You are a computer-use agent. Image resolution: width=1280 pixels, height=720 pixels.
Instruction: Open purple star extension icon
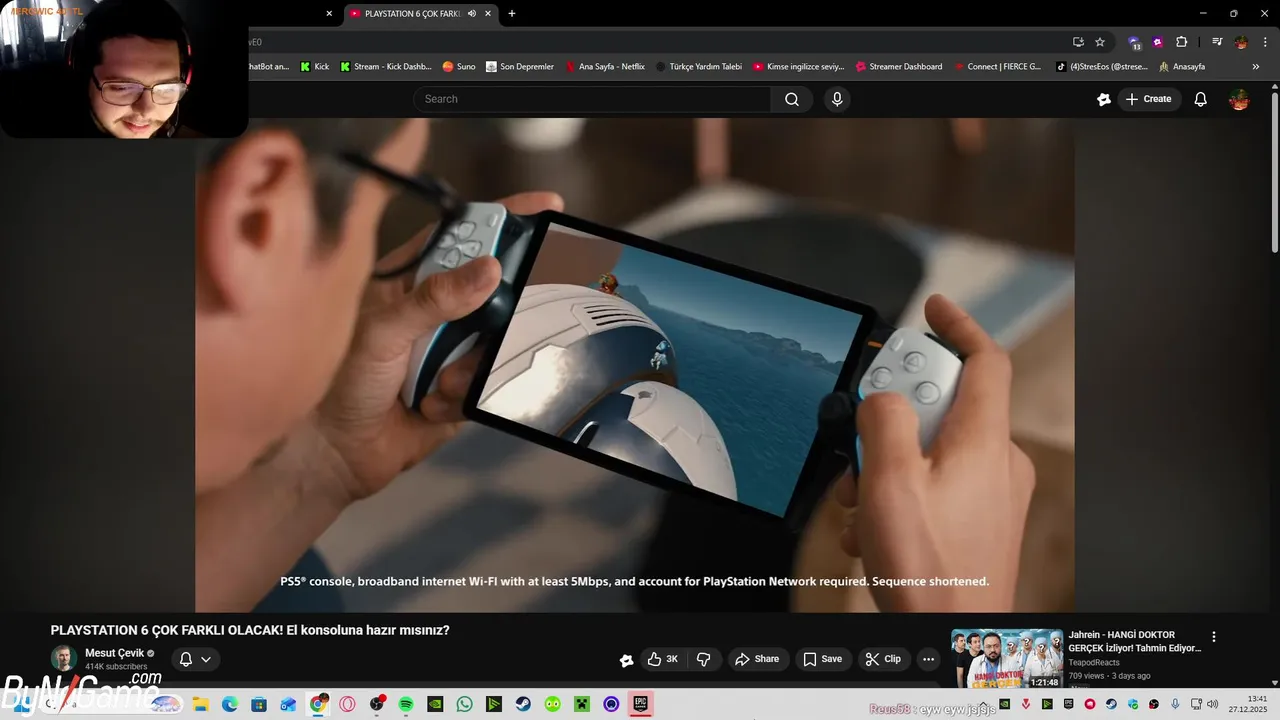tap(1158, 42)
